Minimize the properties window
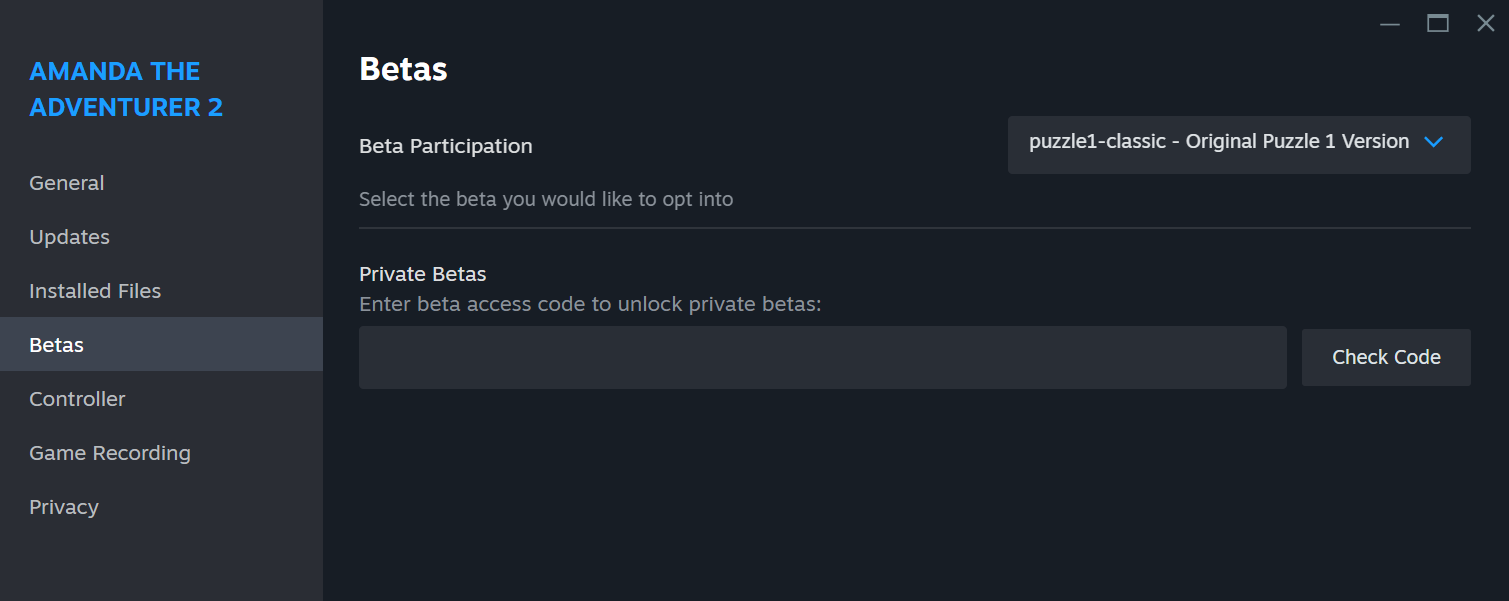The height and width of the screenshot is (601, 1509). click(x=1390, y=24)
